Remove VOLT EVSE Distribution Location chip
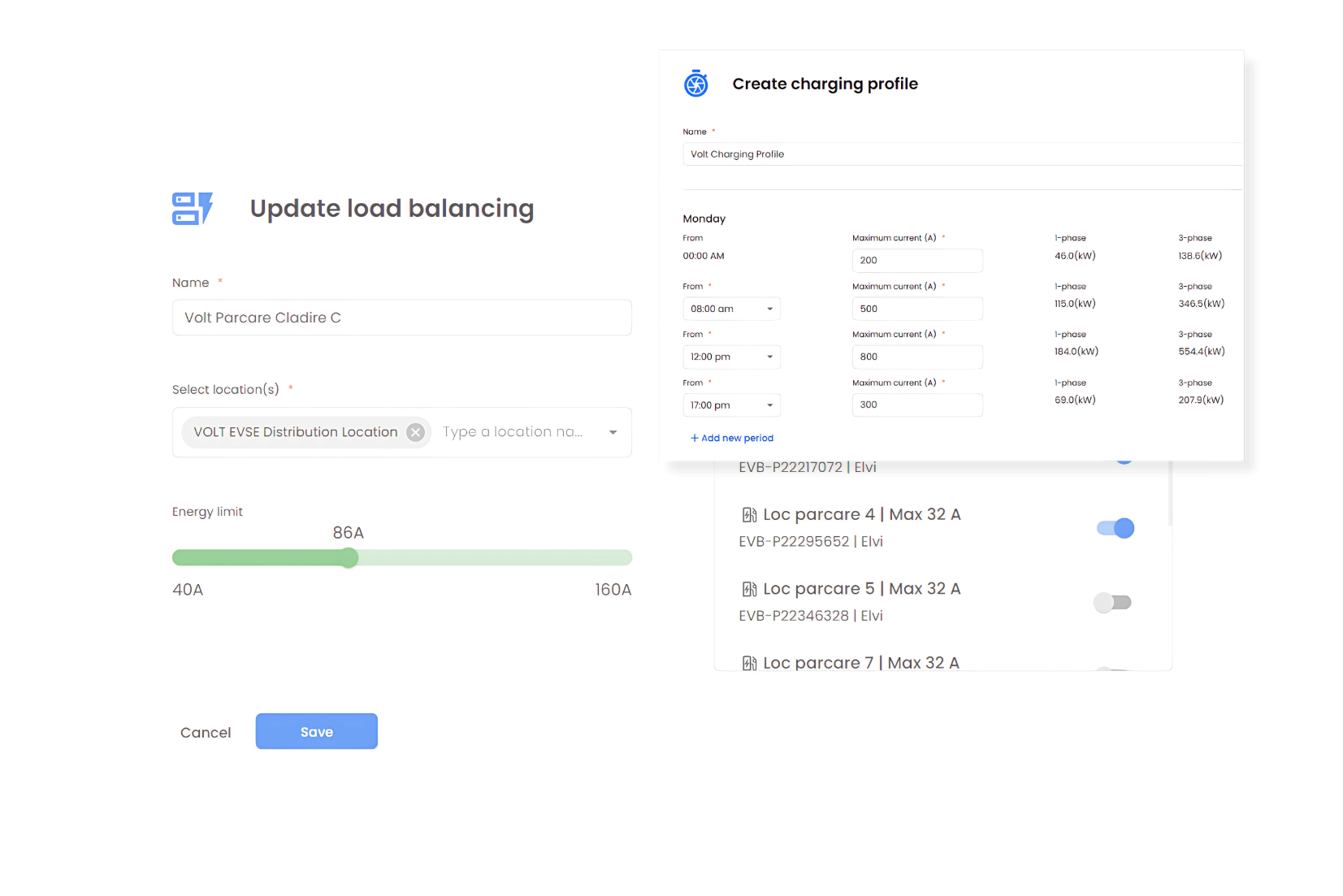This screenshot has width=1343, height=896. coord(415,432)
